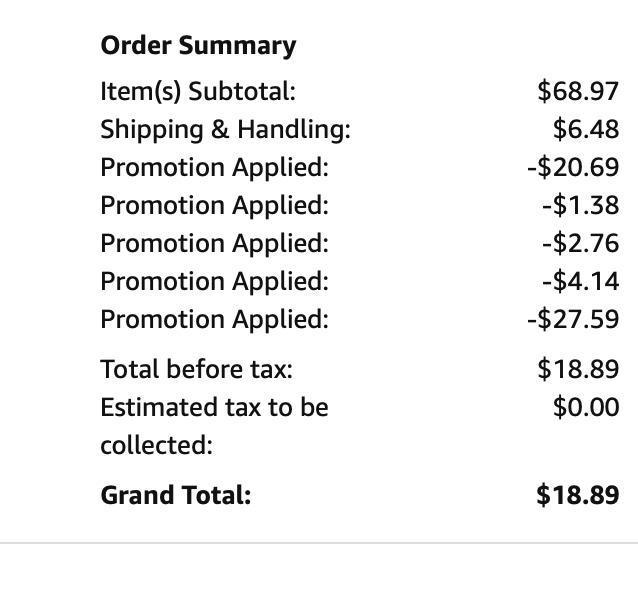The width and height of the screenshot is (638, 592).
Task: Click the $68.97 subtotal amount
Action: 578,91
